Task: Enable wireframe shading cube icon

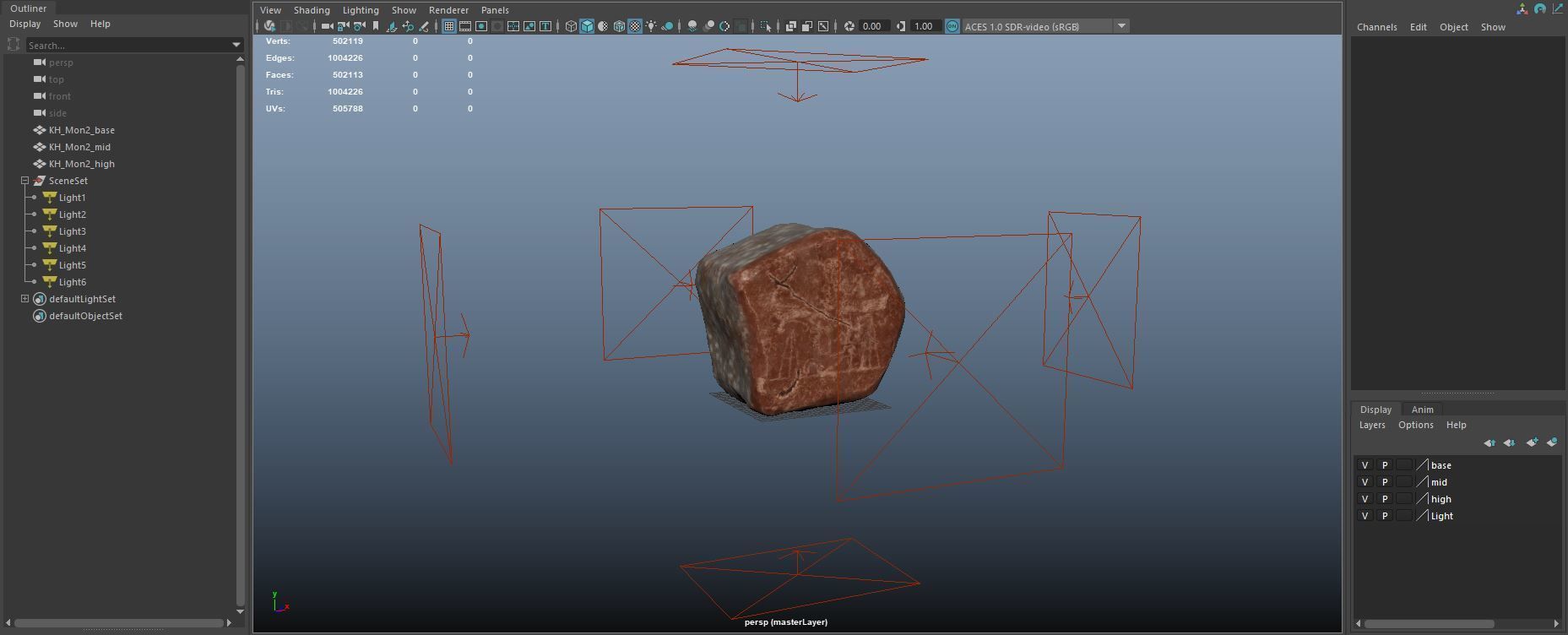Action: click(x=571, y=26)
